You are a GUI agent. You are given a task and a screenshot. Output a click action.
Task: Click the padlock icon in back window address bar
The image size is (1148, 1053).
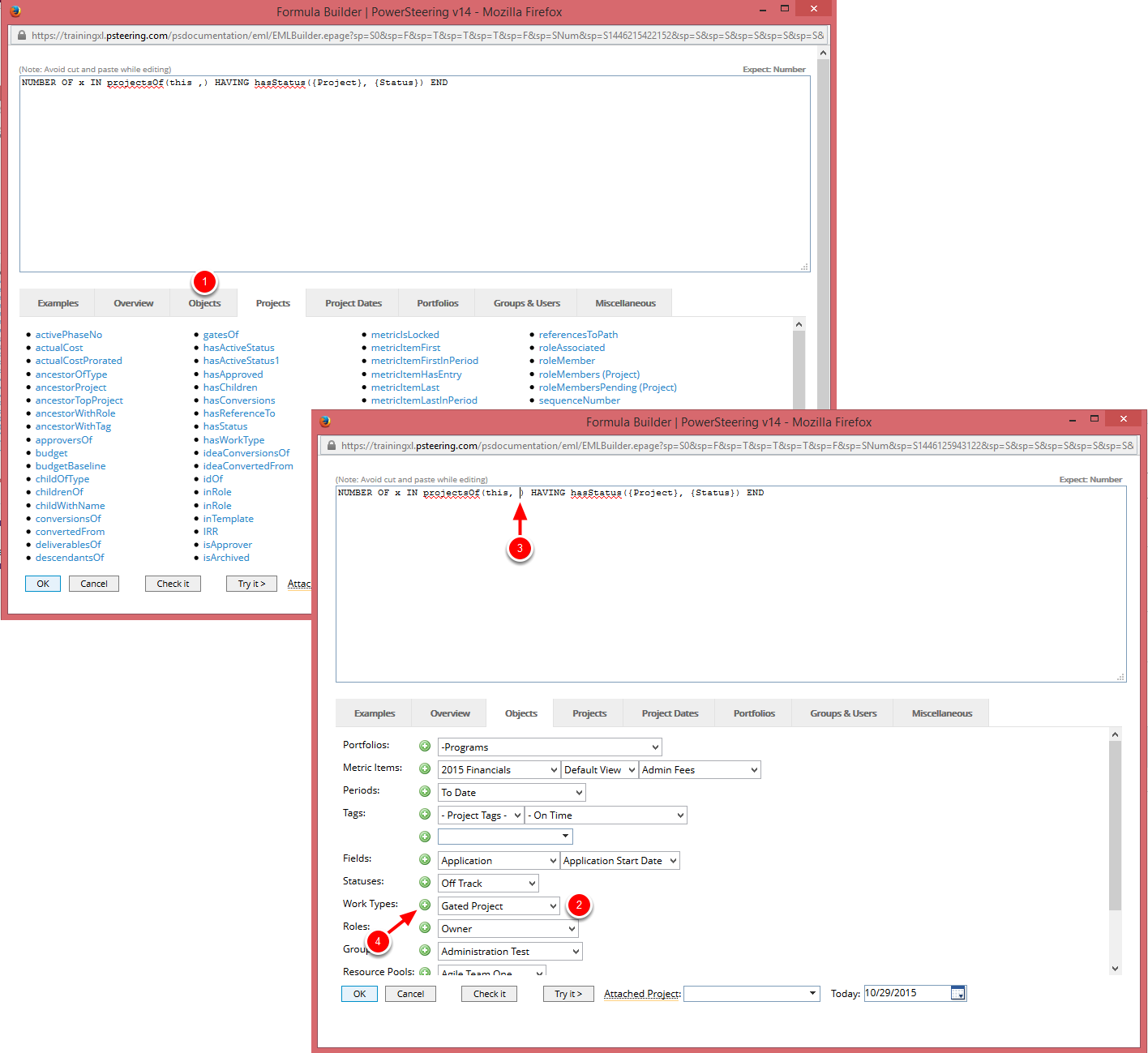pyautogui.click(x=21, y=36)
